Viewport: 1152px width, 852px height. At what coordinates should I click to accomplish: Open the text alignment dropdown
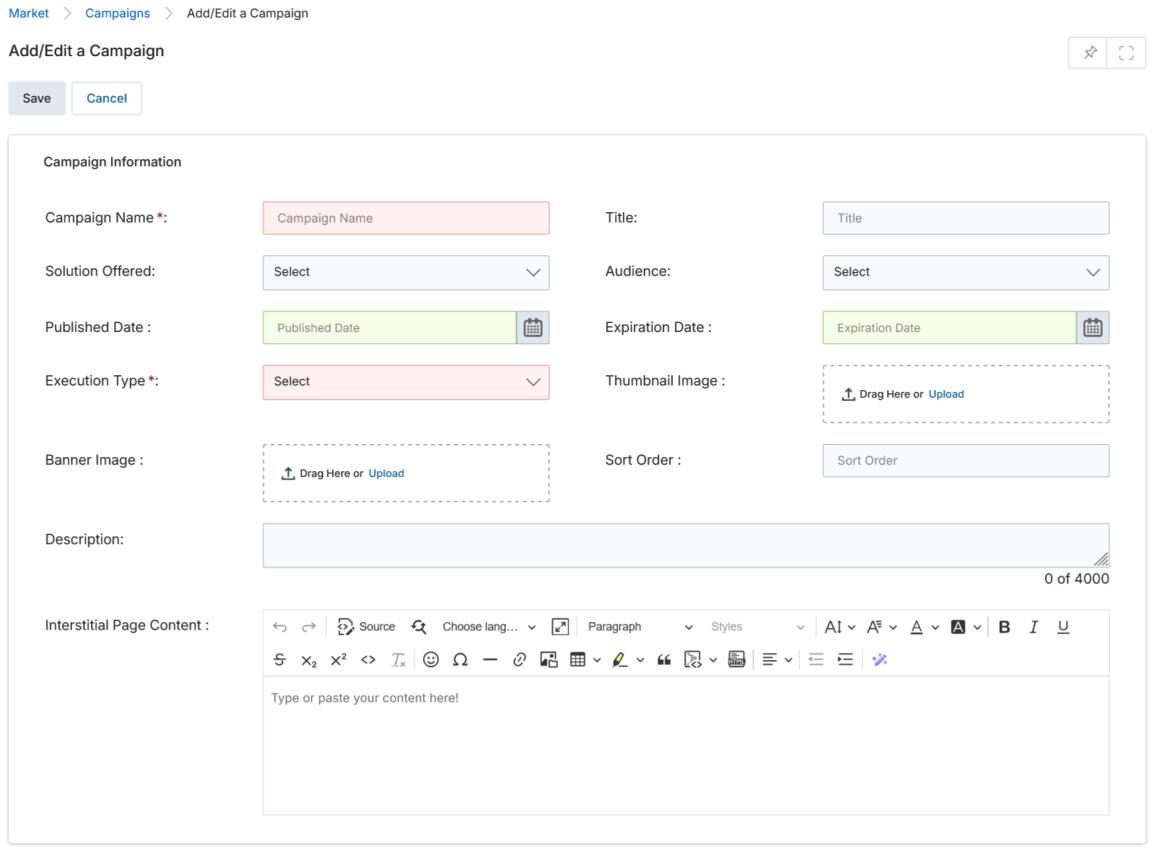(x=777, y=660)
